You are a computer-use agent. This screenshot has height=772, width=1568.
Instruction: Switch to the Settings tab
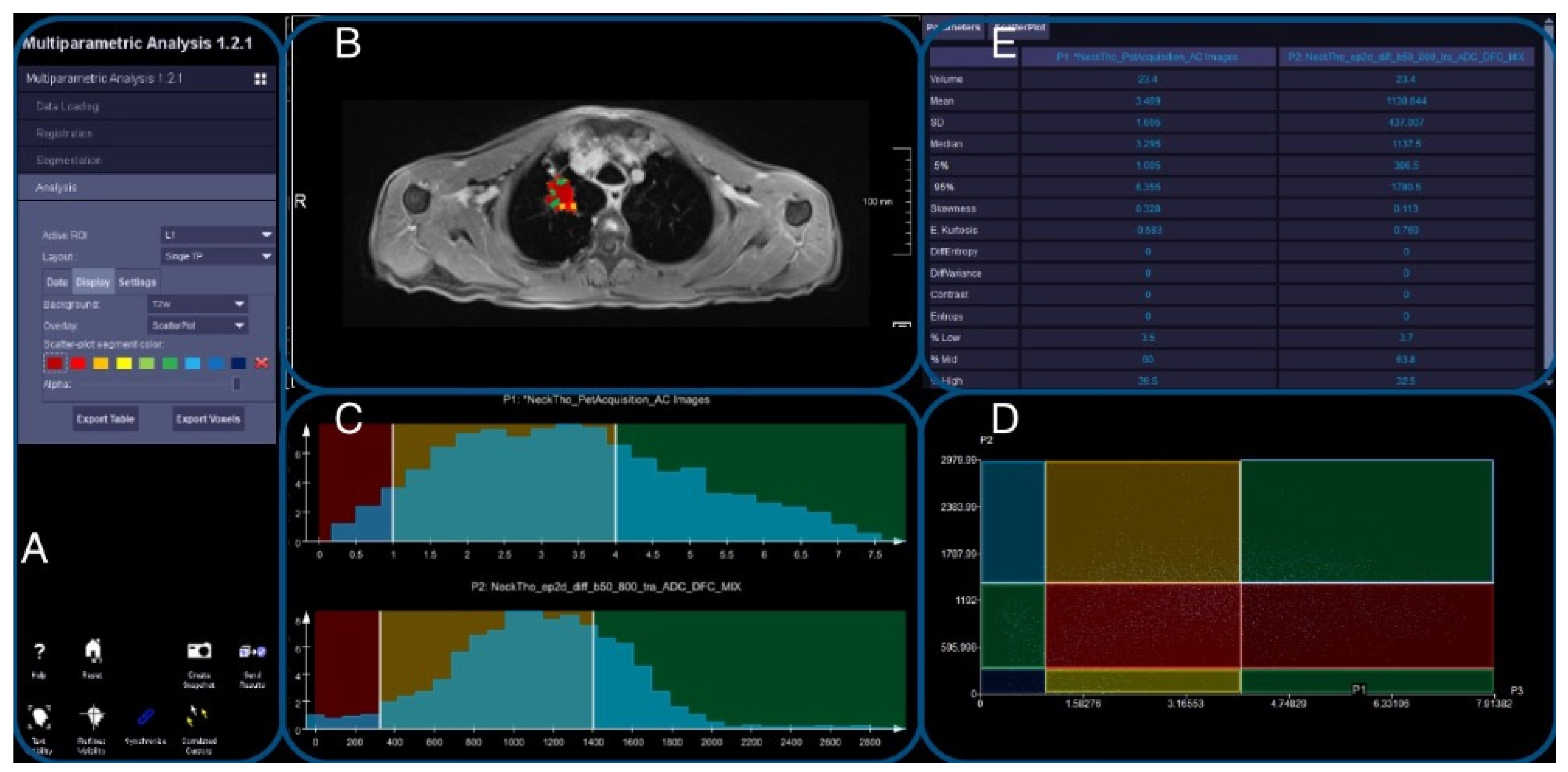[137, 282]
